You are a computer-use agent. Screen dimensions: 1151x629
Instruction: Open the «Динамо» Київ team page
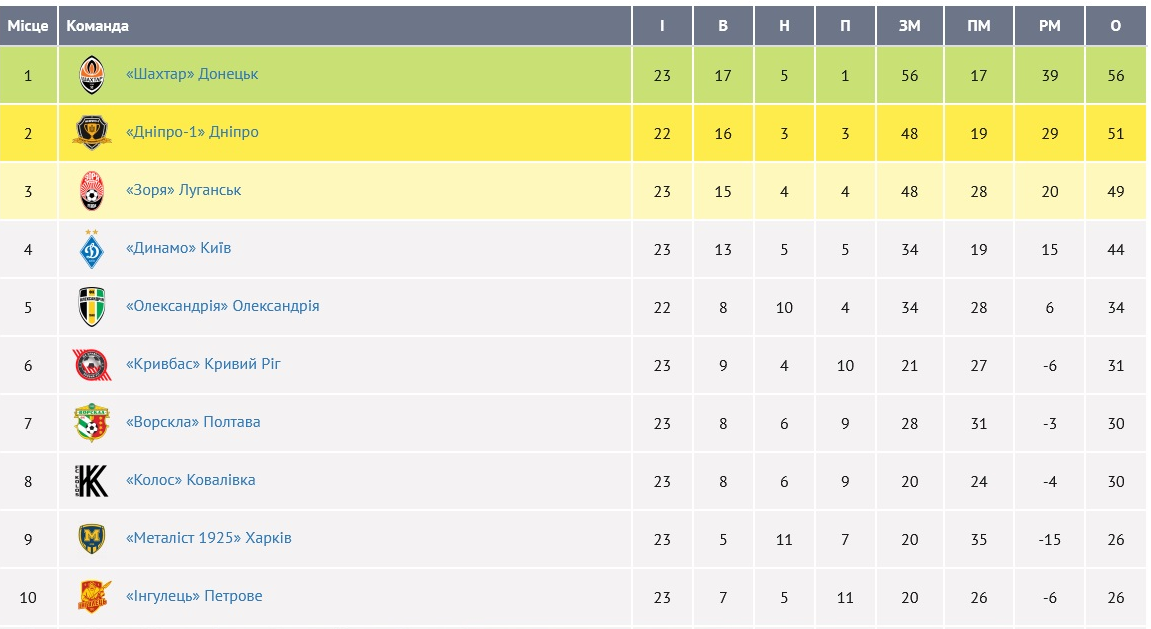(178, 248)
